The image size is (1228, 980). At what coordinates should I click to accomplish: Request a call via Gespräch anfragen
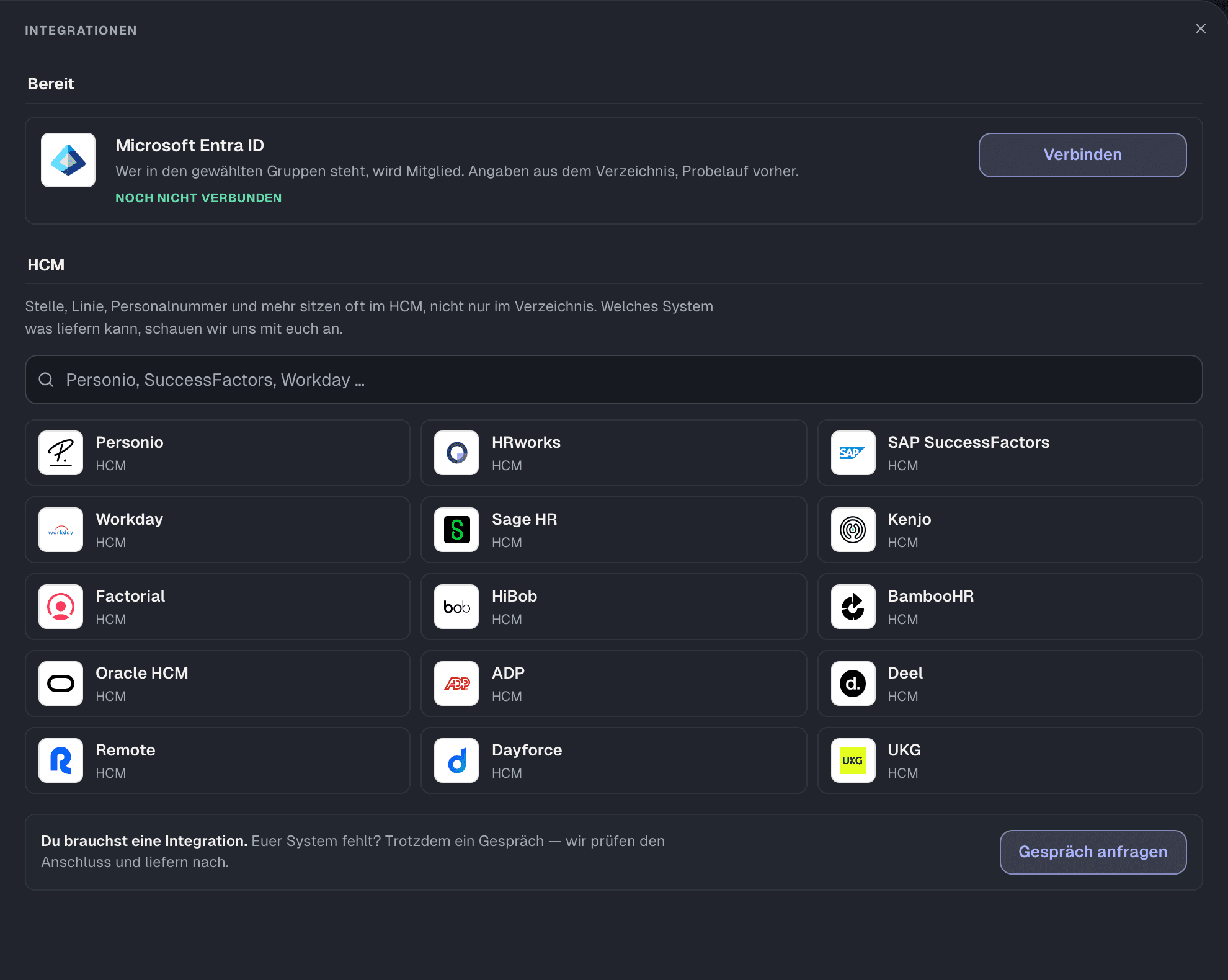click(1093, 852)
